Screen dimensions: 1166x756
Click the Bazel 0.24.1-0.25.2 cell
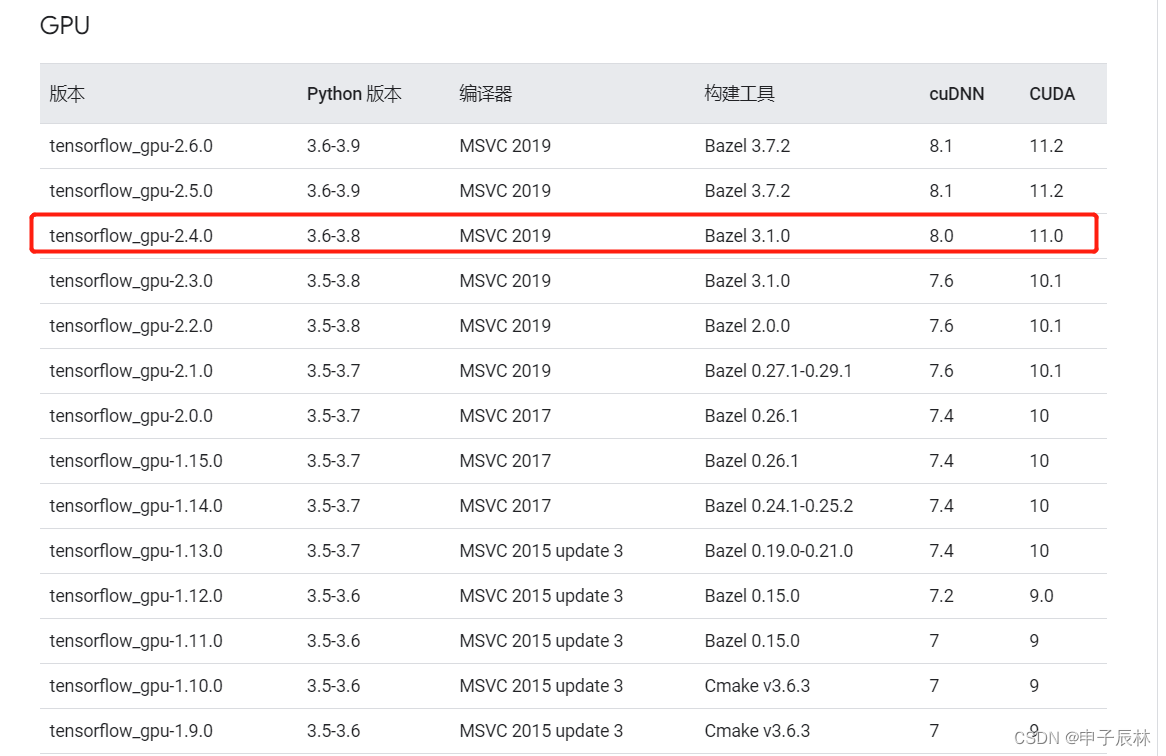[779, 505]
